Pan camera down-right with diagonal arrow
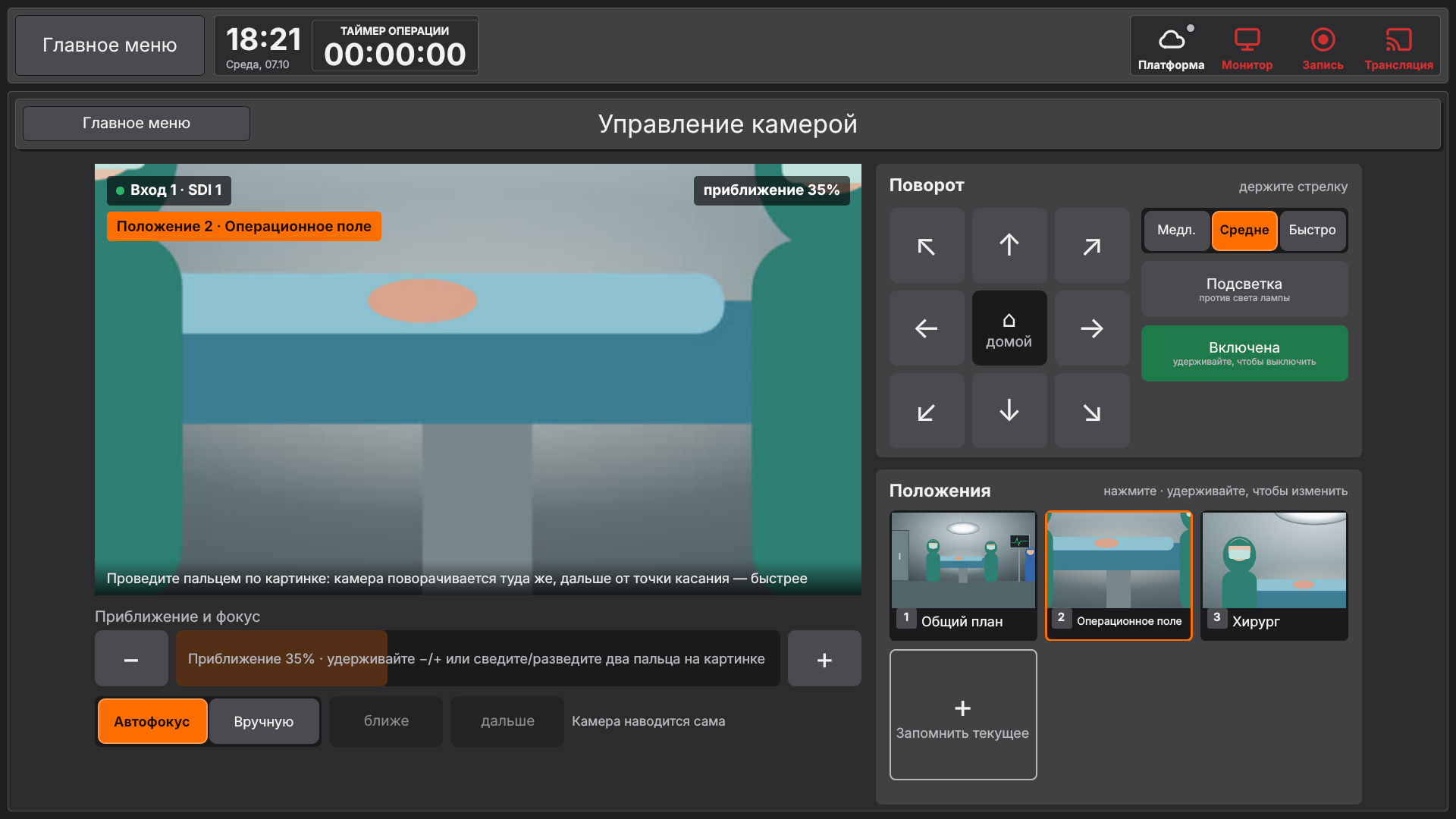1456x819 pixels. [x=1092, y=411]
